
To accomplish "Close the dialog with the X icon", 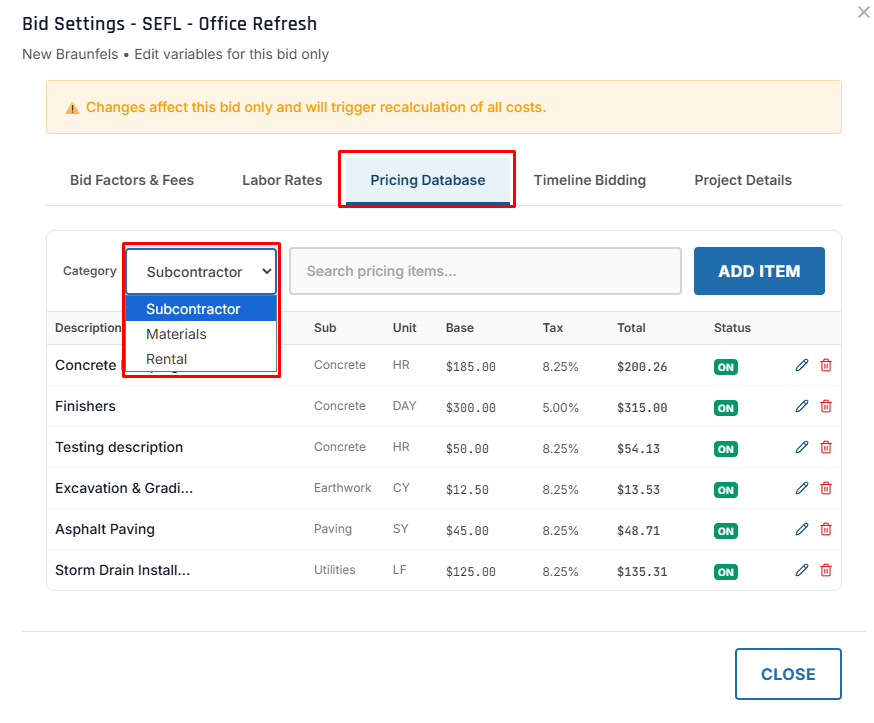I will (x=863, y=12).
